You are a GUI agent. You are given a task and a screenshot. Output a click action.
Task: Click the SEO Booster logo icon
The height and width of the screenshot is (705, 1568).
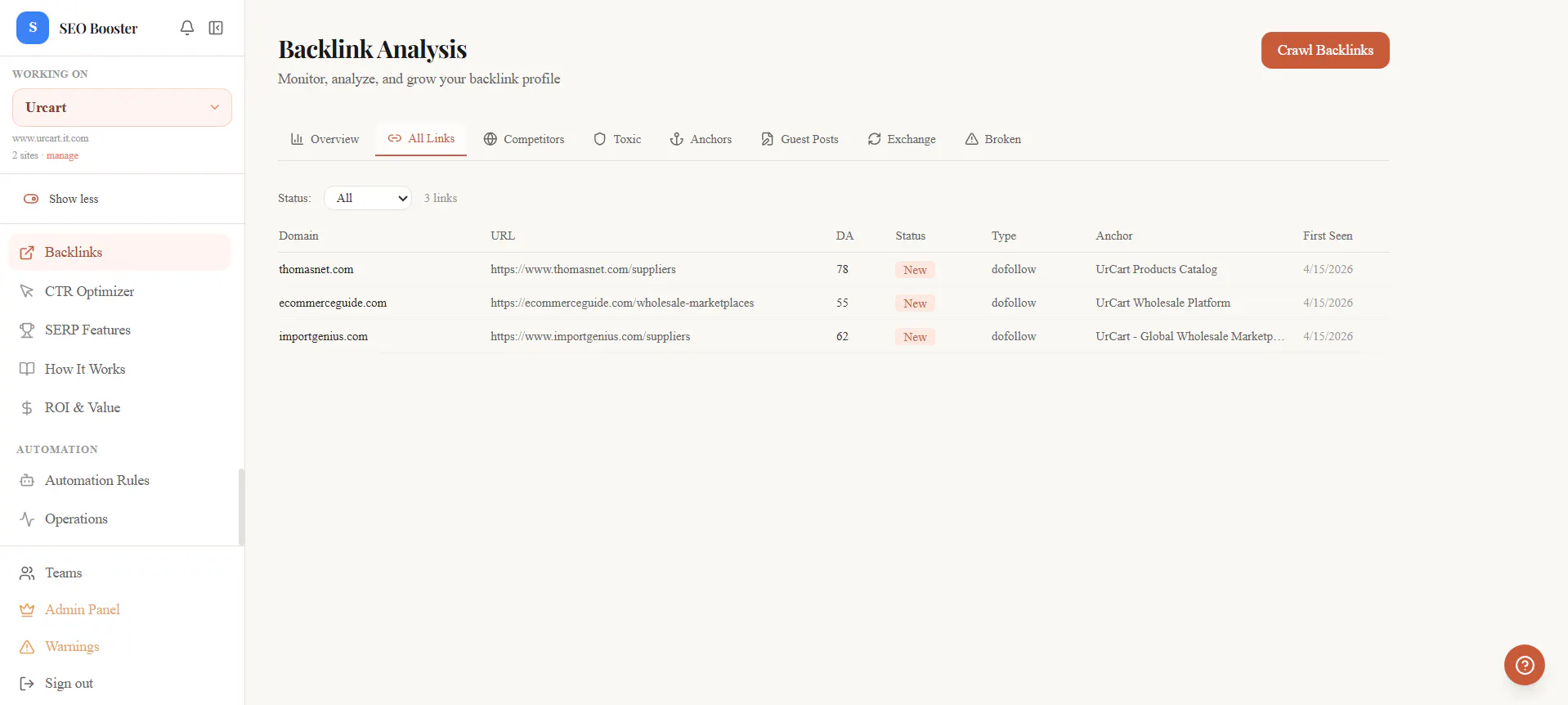(x=33, y=28)
